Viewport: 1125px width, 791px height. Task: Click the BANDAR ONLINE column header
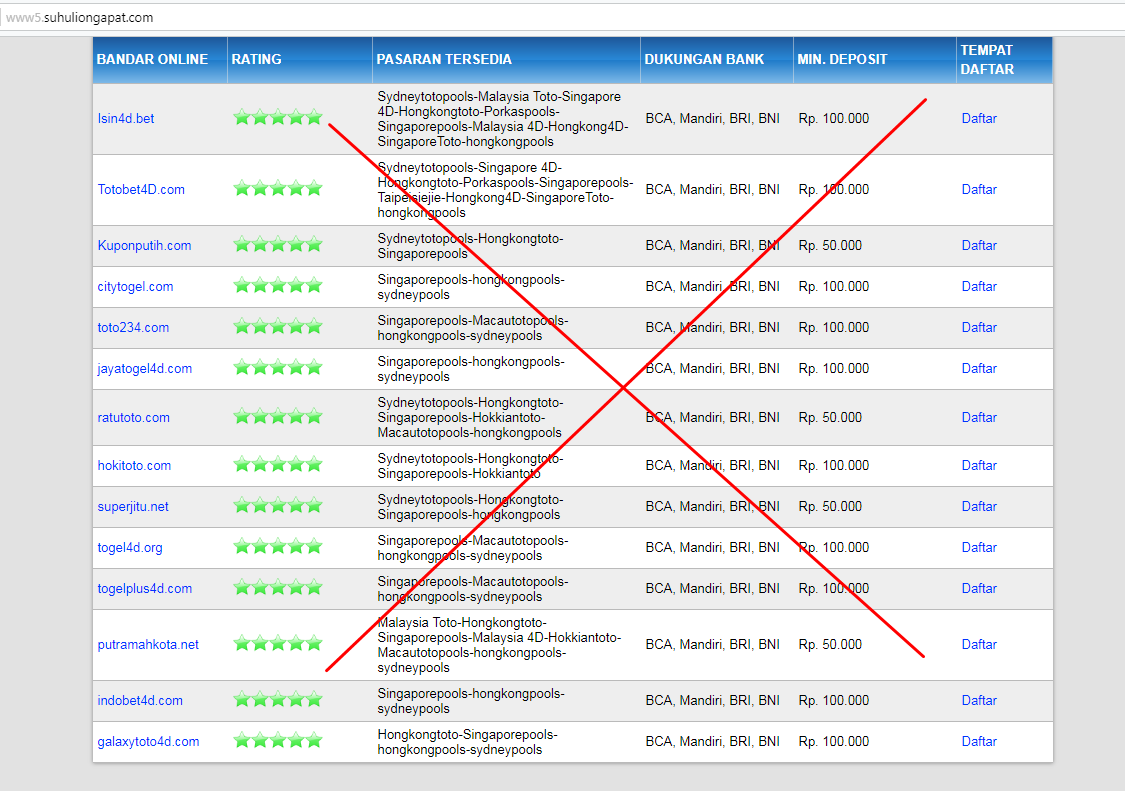pos(152,59)
